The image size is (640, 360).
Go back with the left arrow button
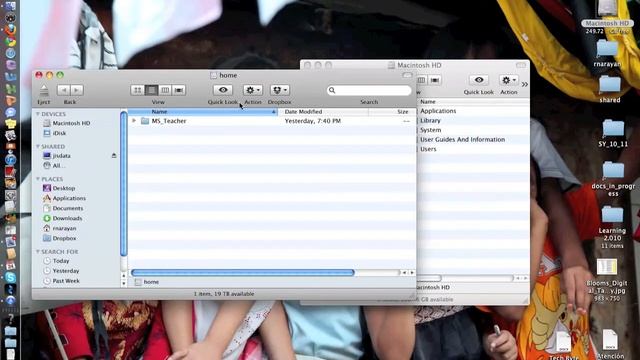tap(63, 90)
